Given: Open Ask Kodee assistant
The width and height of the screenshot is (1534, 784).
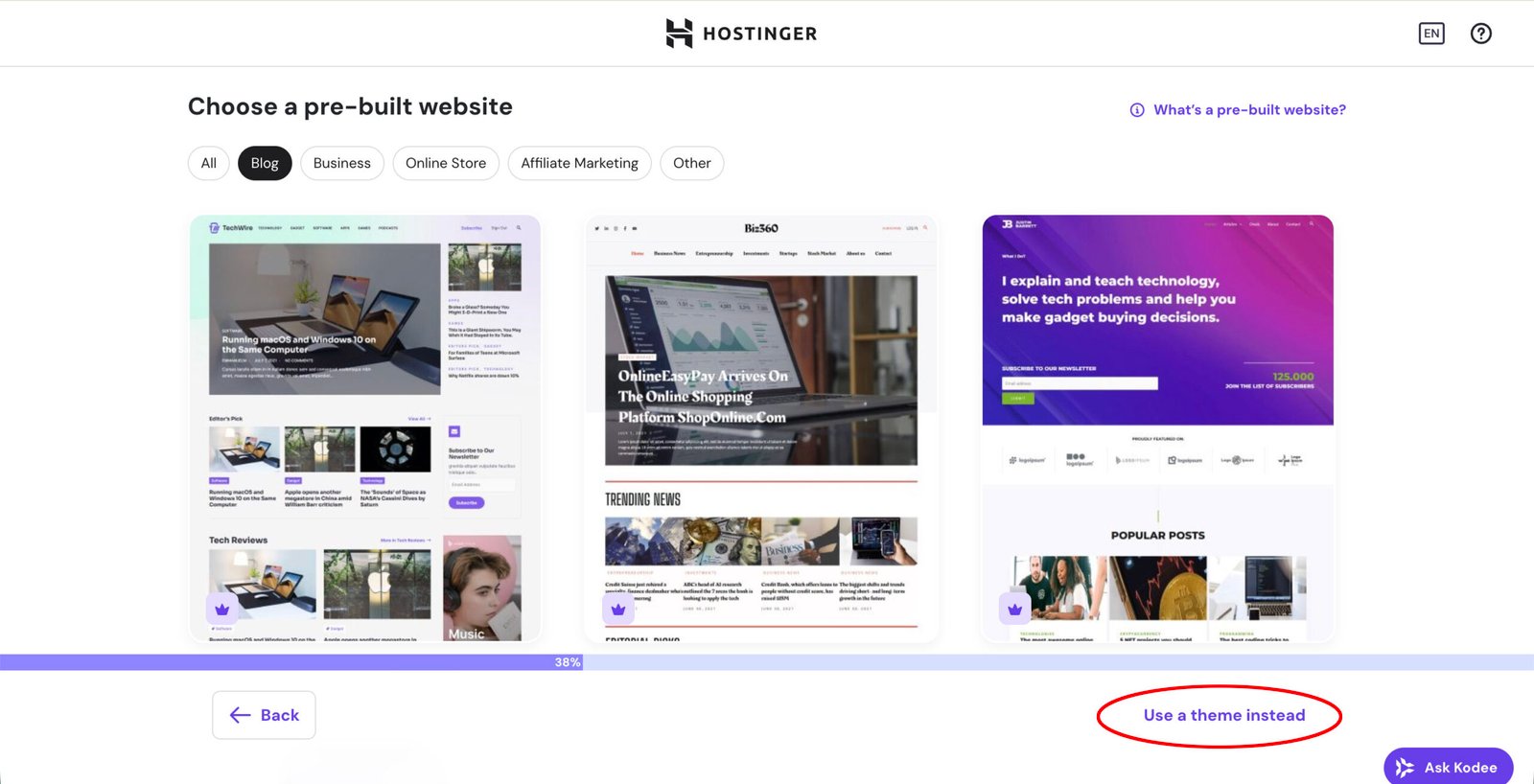Looking at the screenshot, I should [1448, 767].
